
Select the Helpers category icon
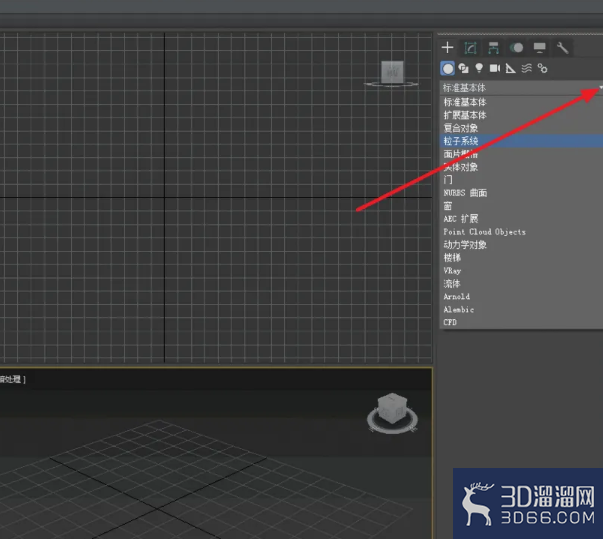(x=510, y=69)
